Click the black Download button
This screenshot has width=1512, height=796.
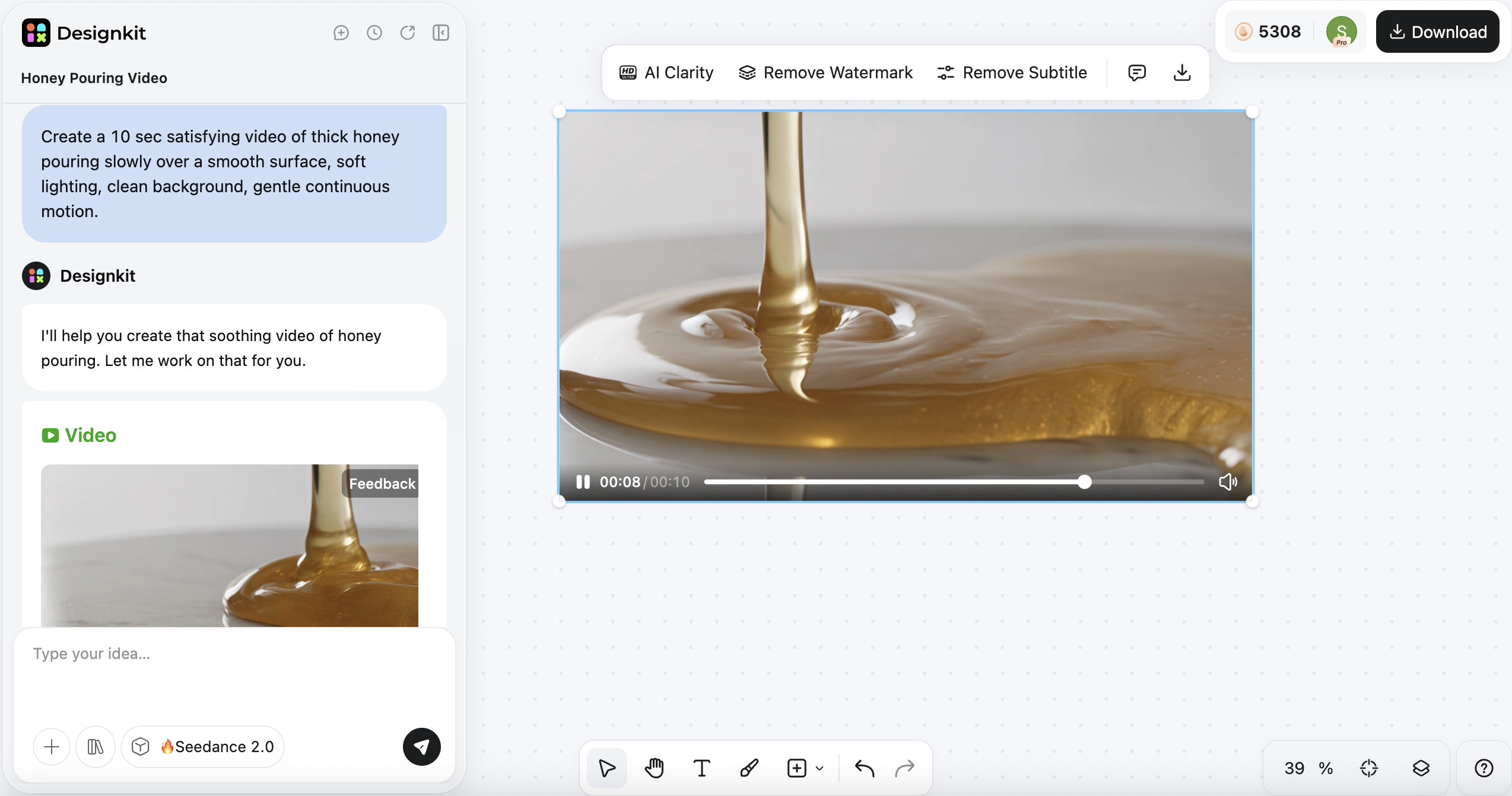[x=1437, y=31]
